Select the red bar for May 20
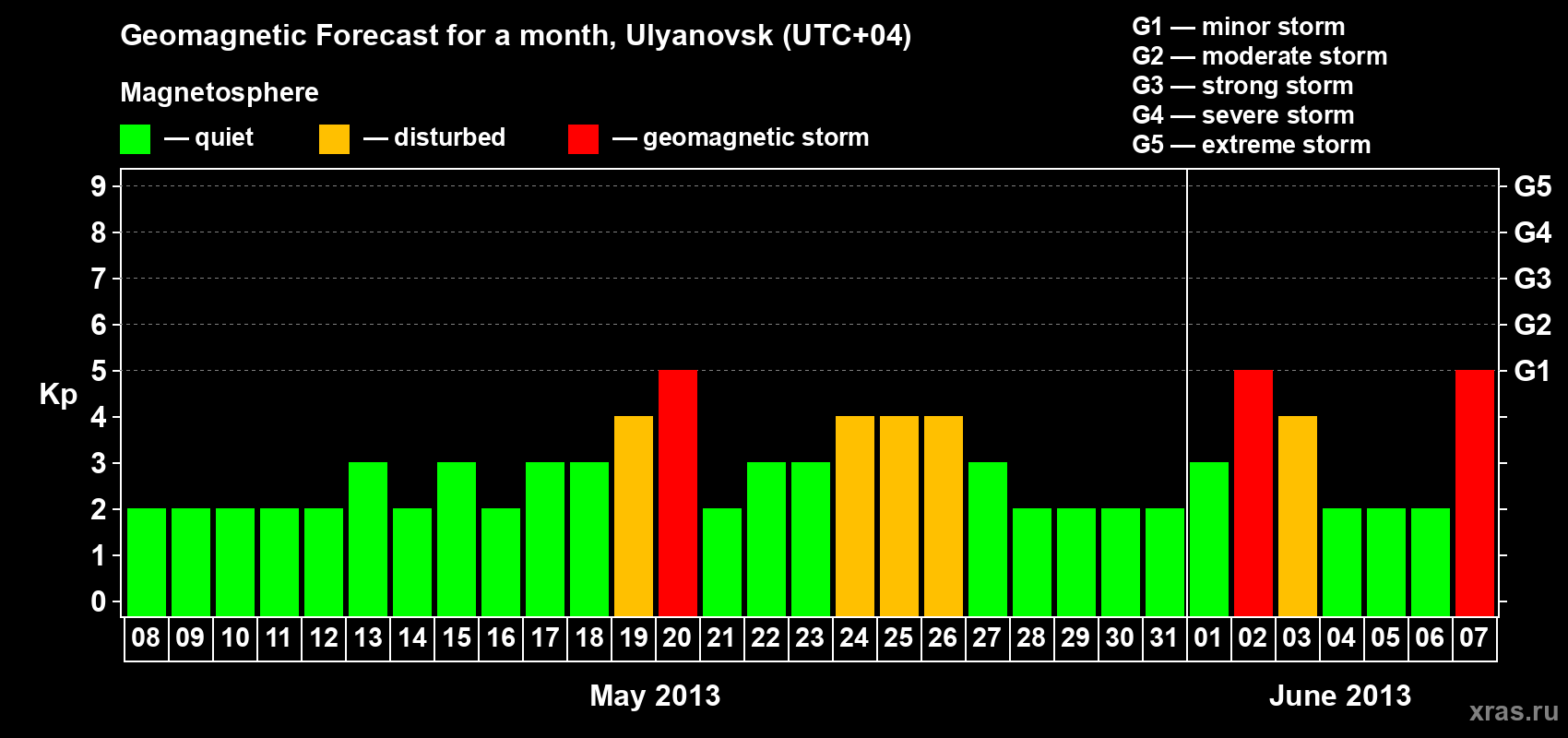The image size is (1568, 738). pos(678,493)
